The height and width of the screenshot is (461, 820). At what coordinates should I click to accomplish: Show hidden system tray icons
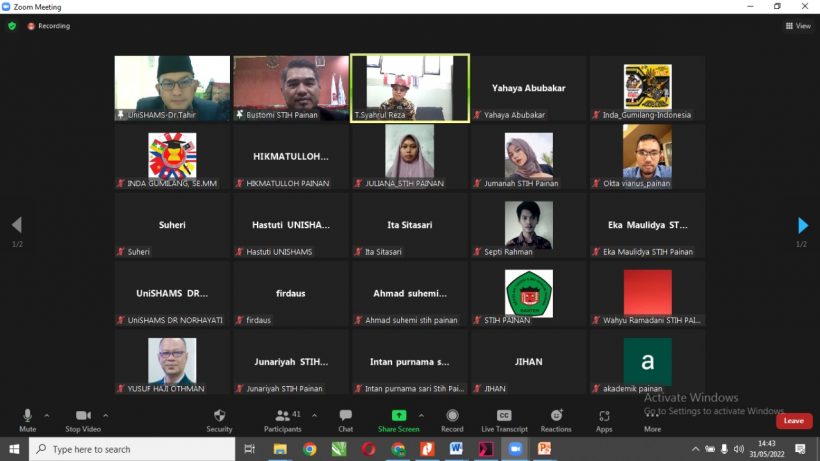click(695, 449)
